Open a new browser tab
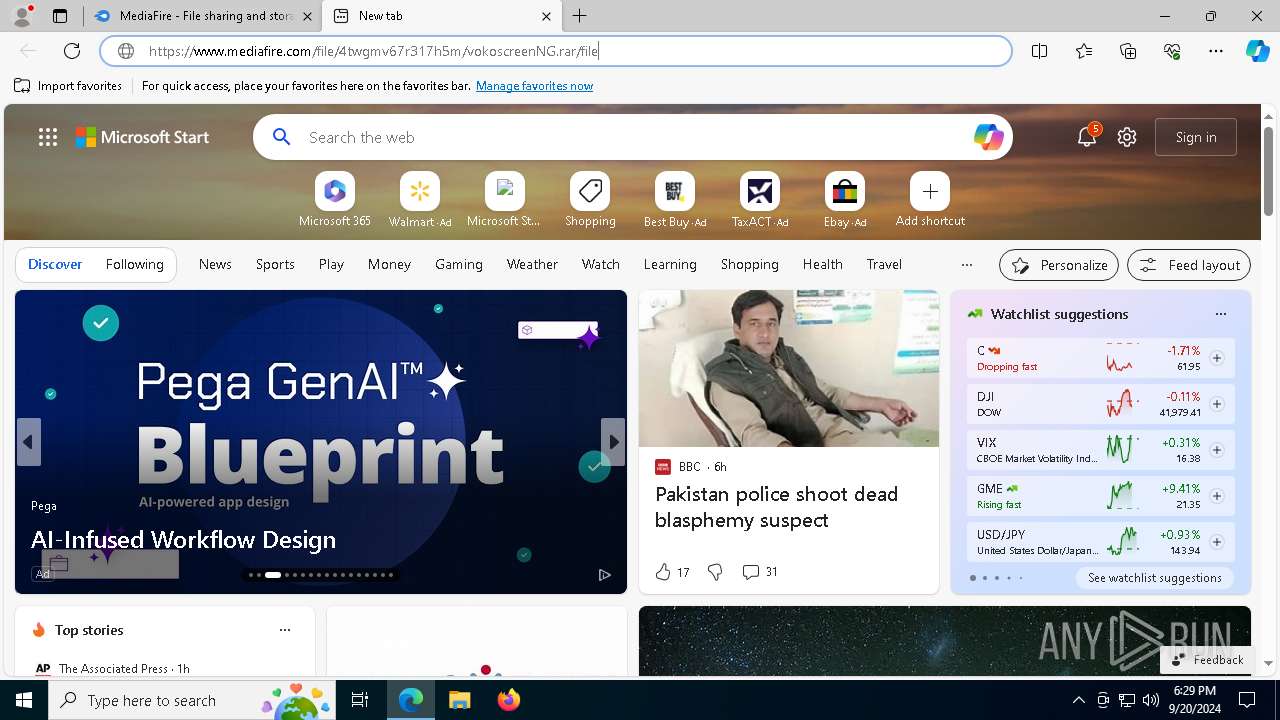Screen dimensions: 1280x720 tap(580, 16)
